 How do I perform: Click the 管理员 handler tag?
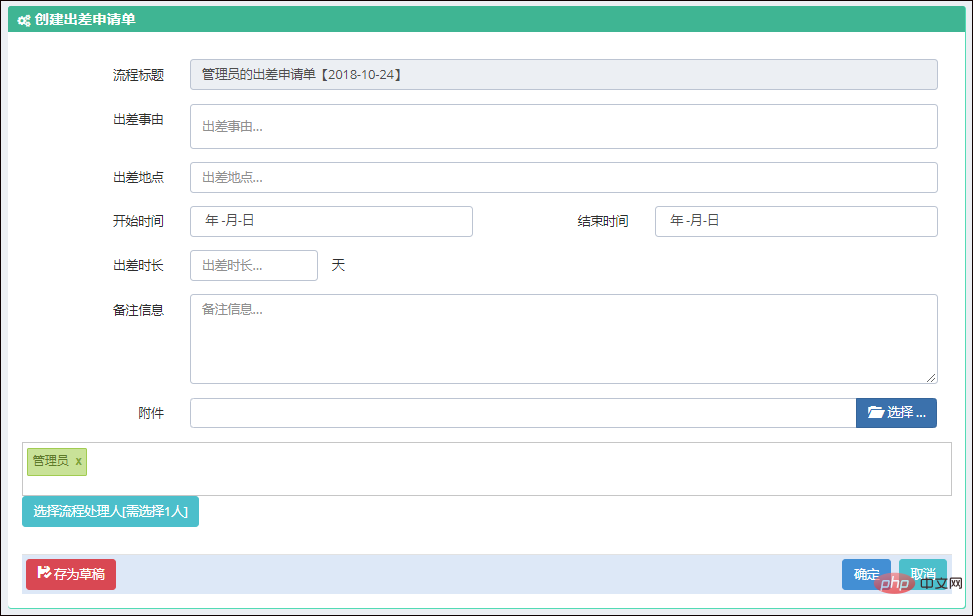tap(57, 462)
